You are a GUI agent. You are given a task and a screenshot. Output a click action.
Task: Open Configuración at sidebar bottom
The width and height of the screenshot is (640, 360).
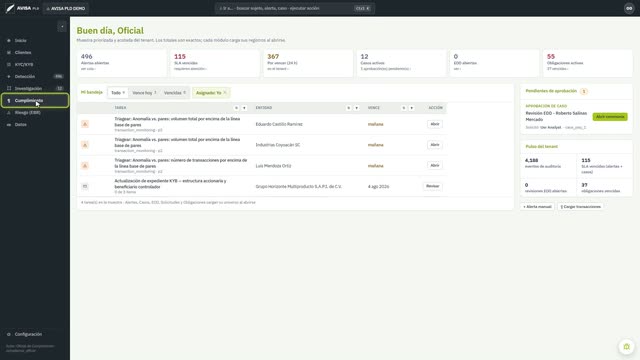[35, 334]
